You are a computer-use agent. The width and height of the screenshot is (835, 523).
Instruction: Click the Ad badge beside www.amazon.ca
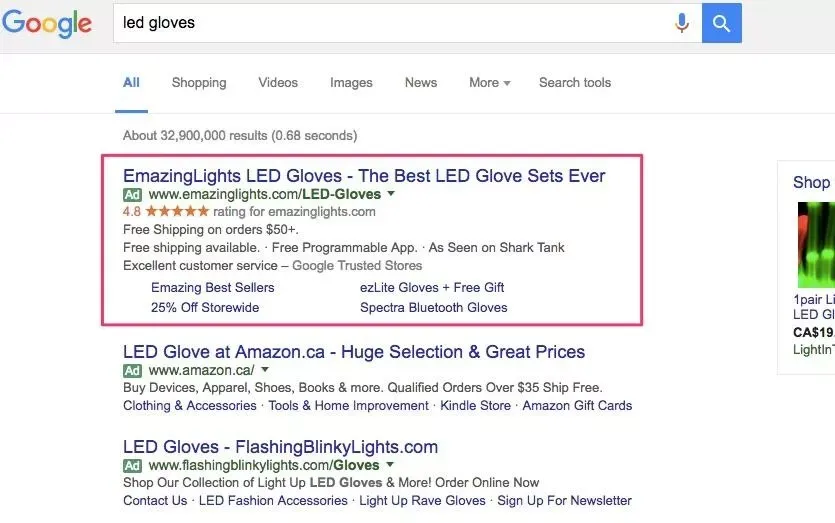[x=132, y=370]
